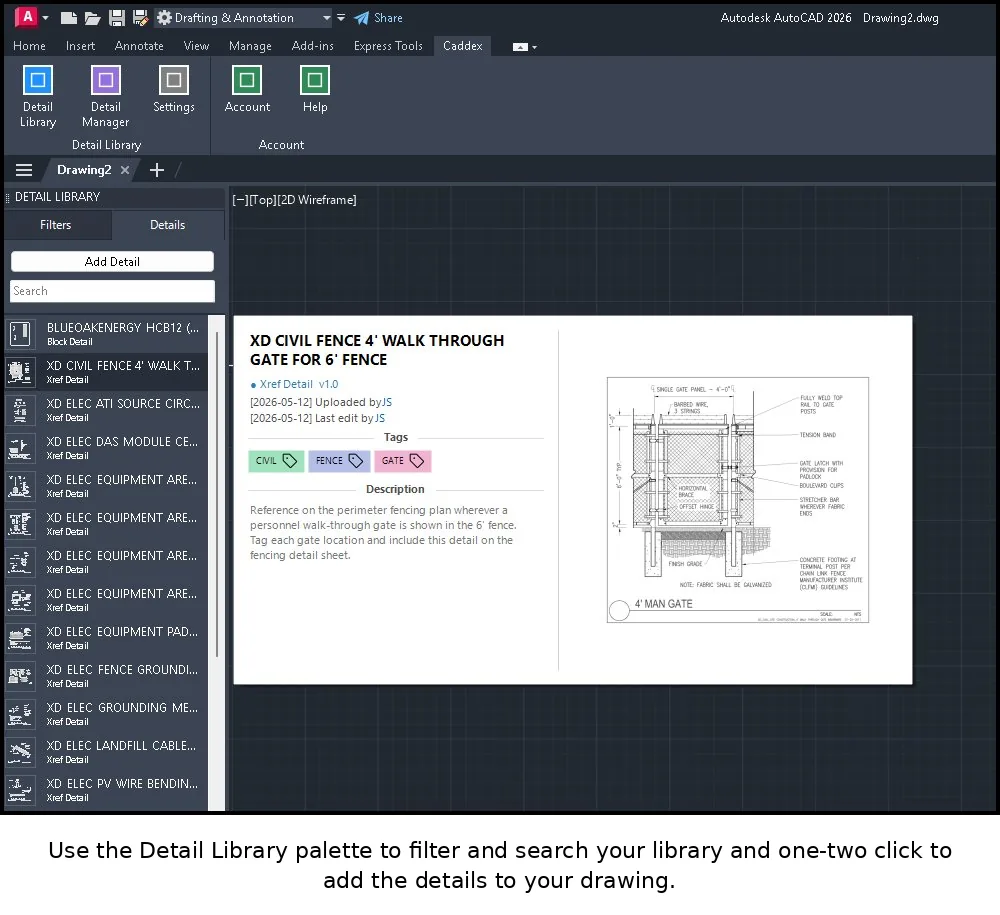The width and height of the screenshot is (1000, 915).
Task: Click the DETAIL LIBRARY palette grip handle
Action: [x=8, y=197]
